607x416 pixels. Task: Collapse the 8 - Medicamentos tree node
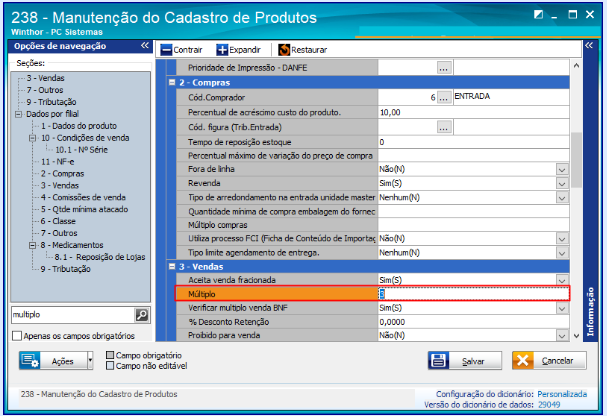click(33, 245)
